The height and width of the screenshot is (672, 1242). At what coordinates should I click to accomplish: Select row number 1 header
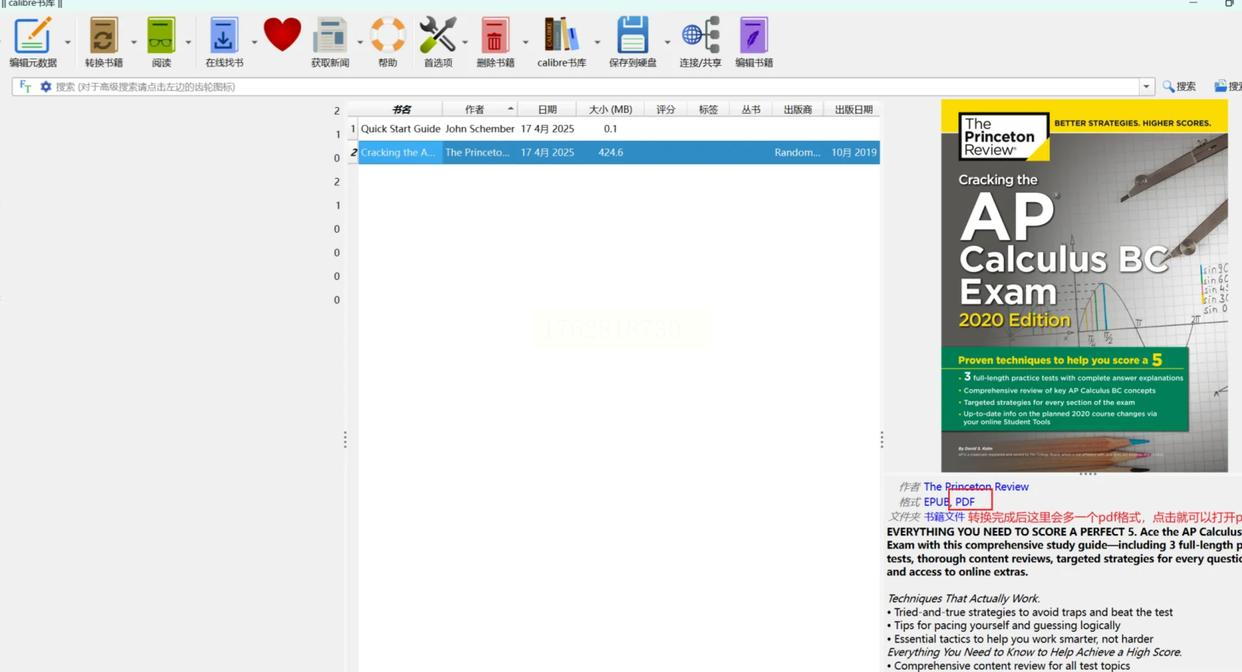[x=353, y=129]
